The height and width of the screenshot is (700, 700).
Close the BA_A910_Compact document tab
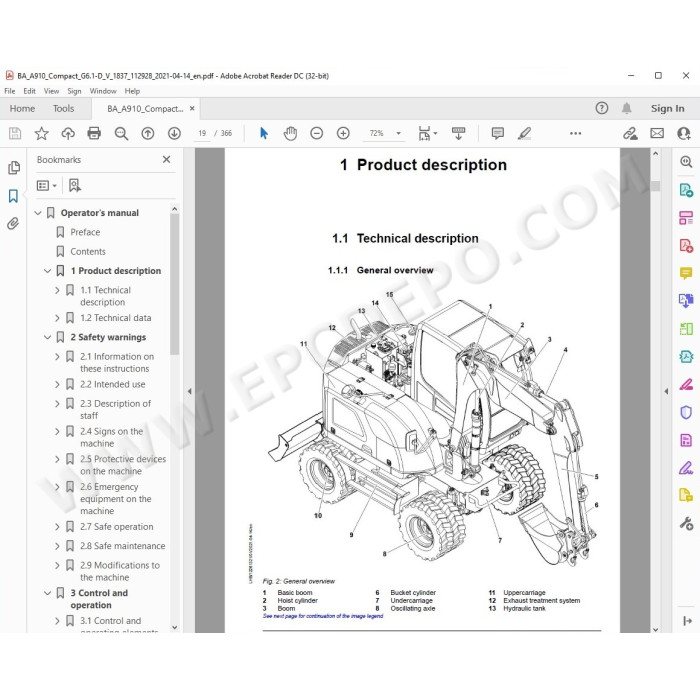click(x=192, y=108)
